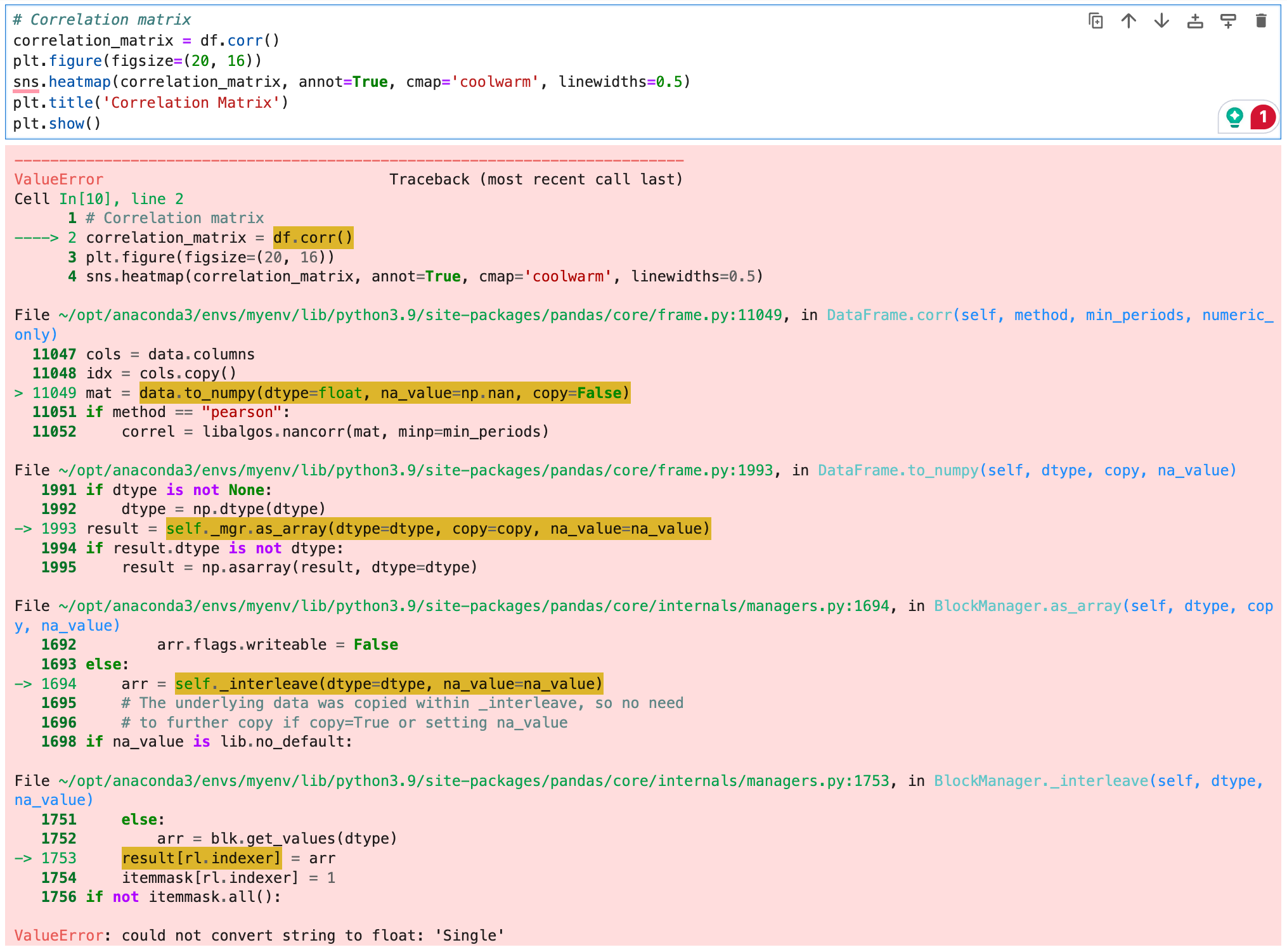Insert a cell above this one
The width and height of the screenshot is (1287, 952).
pos(1194,21)
